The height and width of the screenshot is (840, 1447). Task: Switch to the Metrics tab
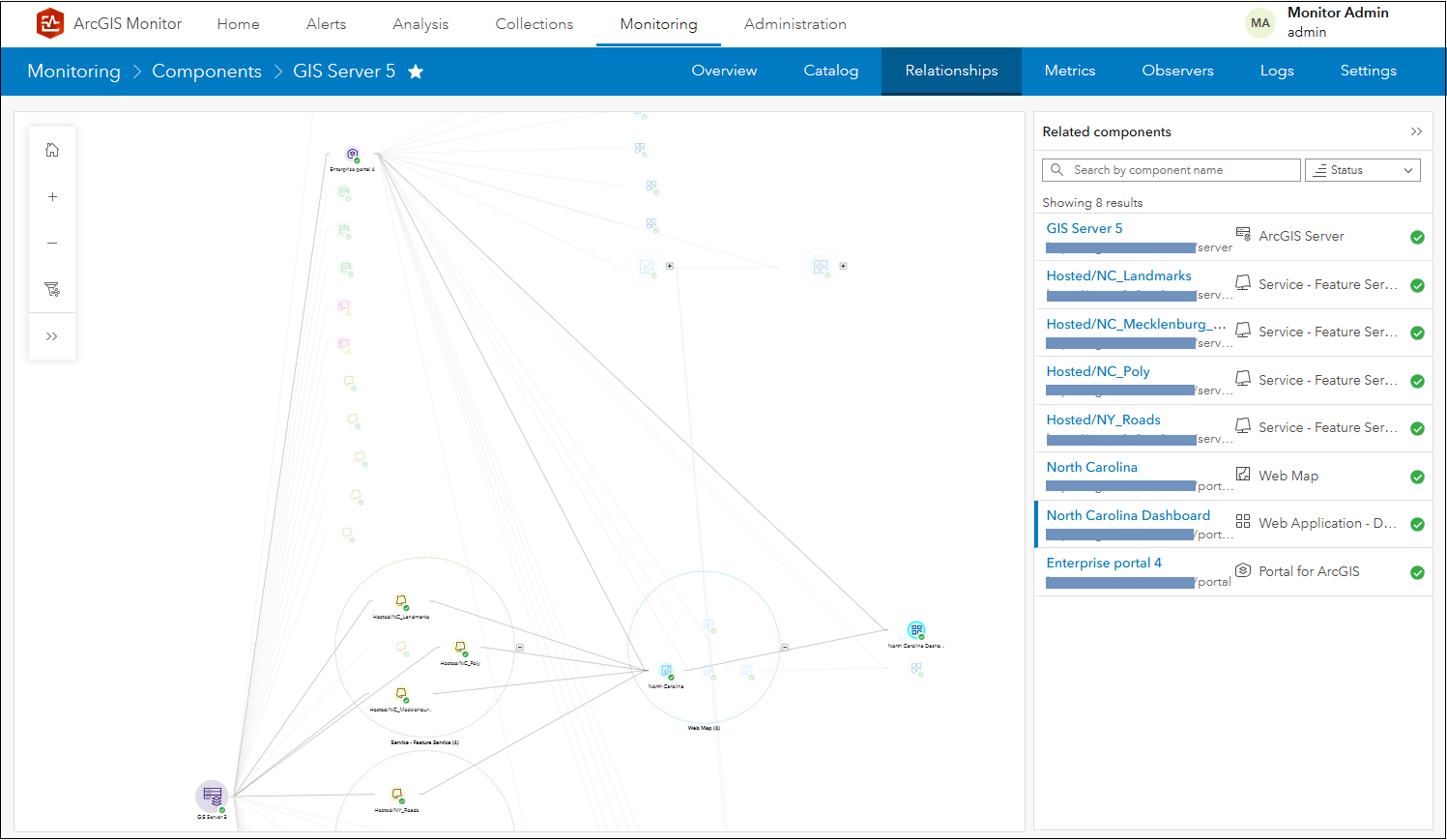point(1070,71)
